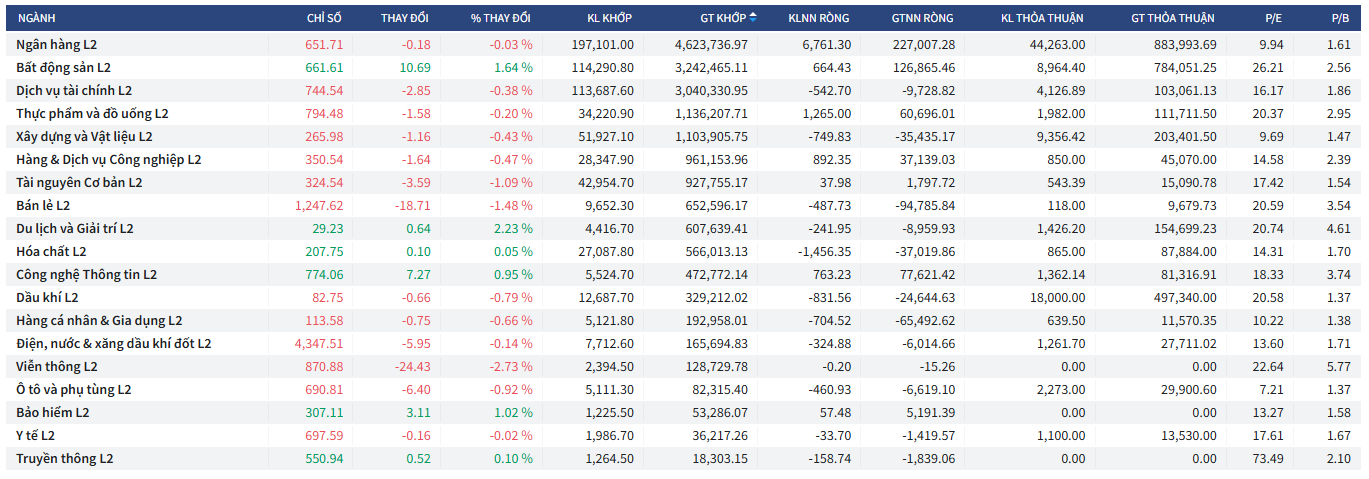1369x479 pixels.
Task: Open Bất động sản L2 sector row
Action: [63, 68]
